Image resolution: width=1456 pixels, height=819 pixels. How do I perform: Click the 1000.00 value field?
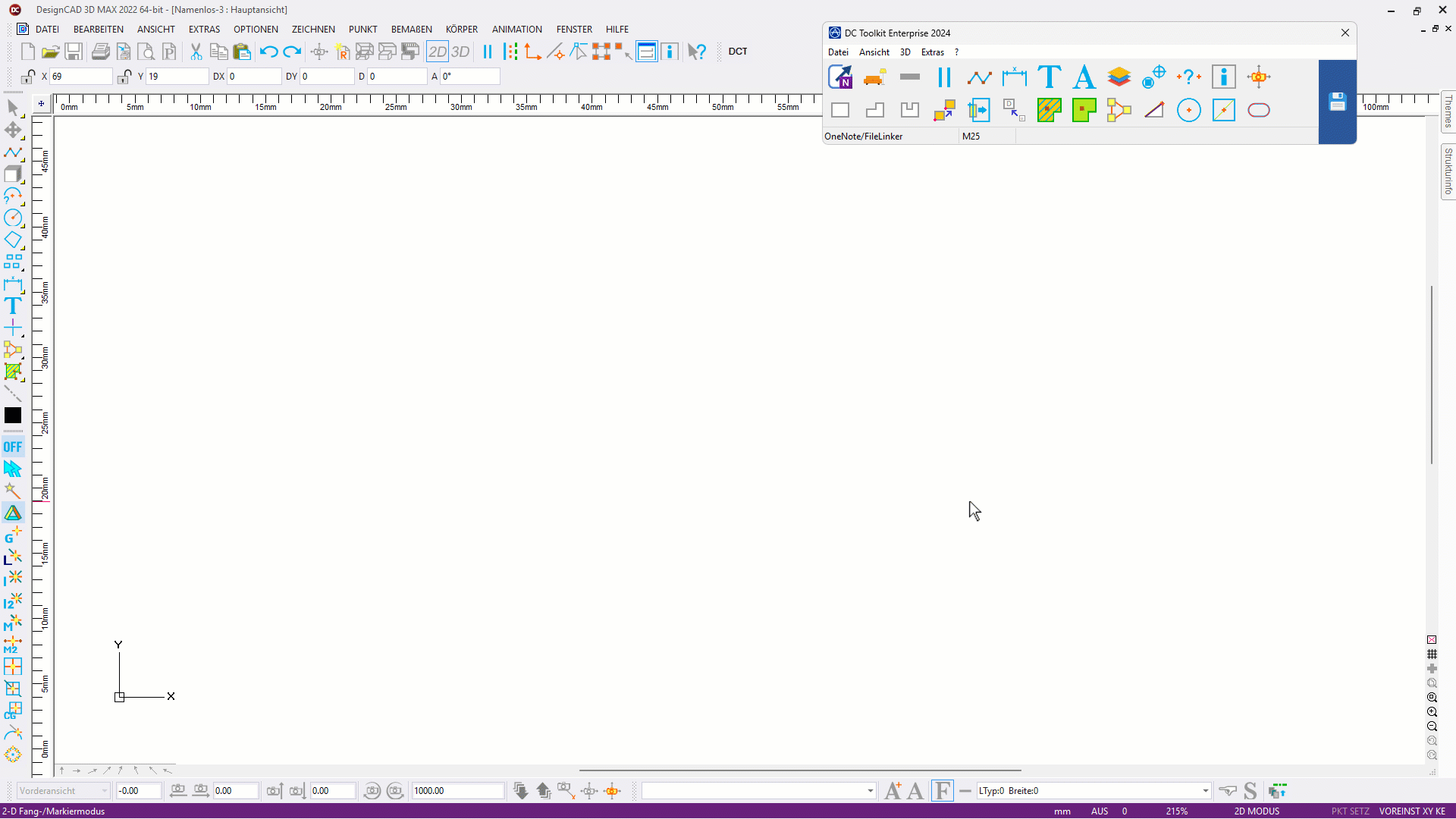457,791
